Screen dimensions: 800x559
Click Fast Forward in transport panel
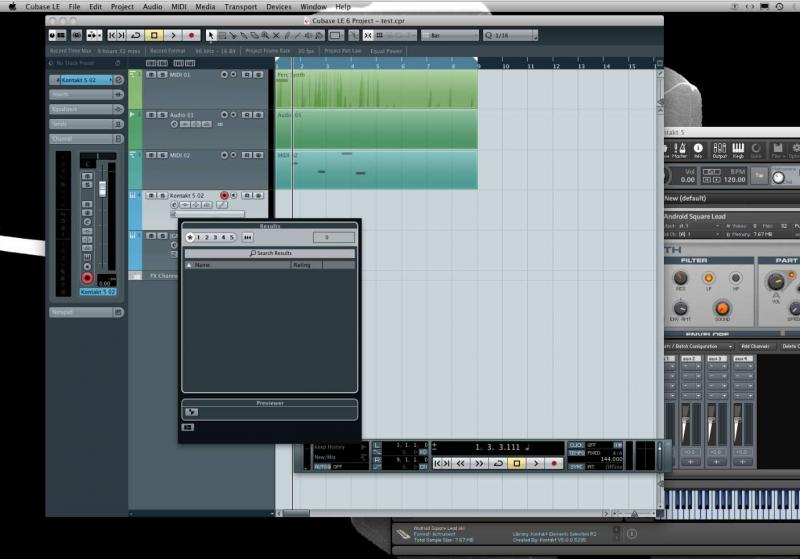pos(479,463)
